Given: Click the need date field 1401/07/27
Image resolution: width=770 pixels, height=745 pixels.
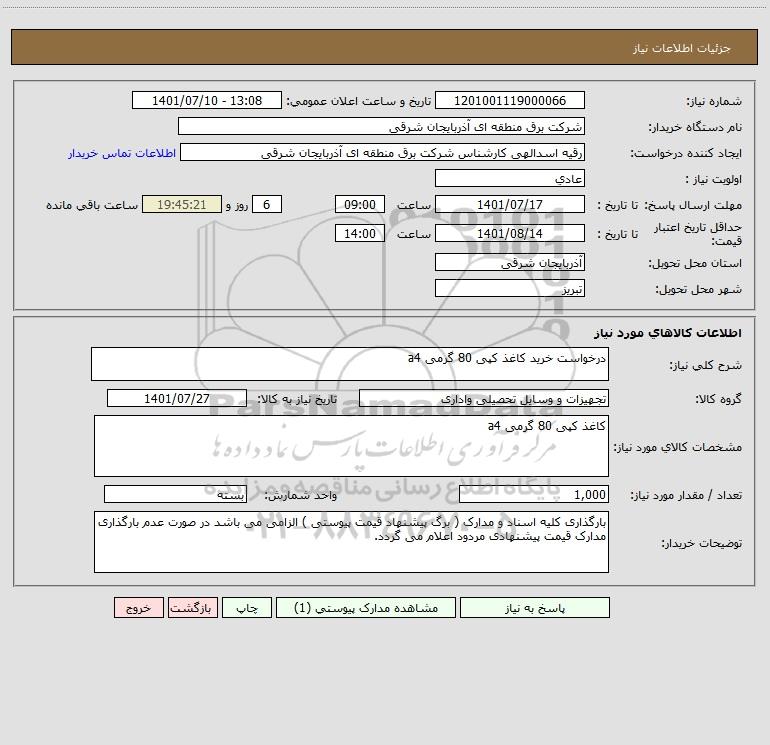Looking at the screenshot, I should click(x=177, y=398).
